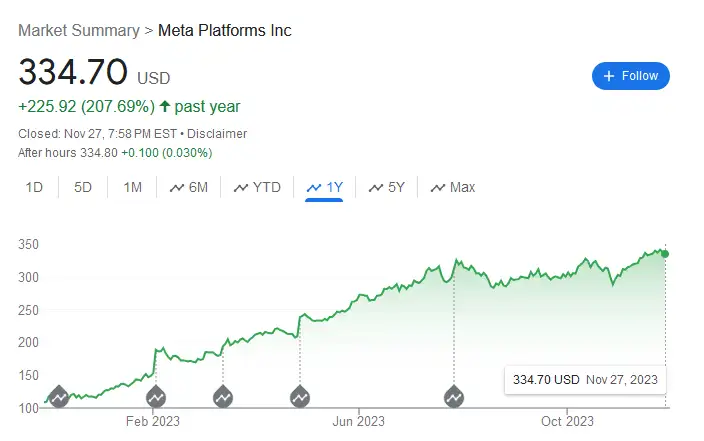704x441 pixels.
Task: Follow Meta Platforms stock
Action: coord(630,76)
